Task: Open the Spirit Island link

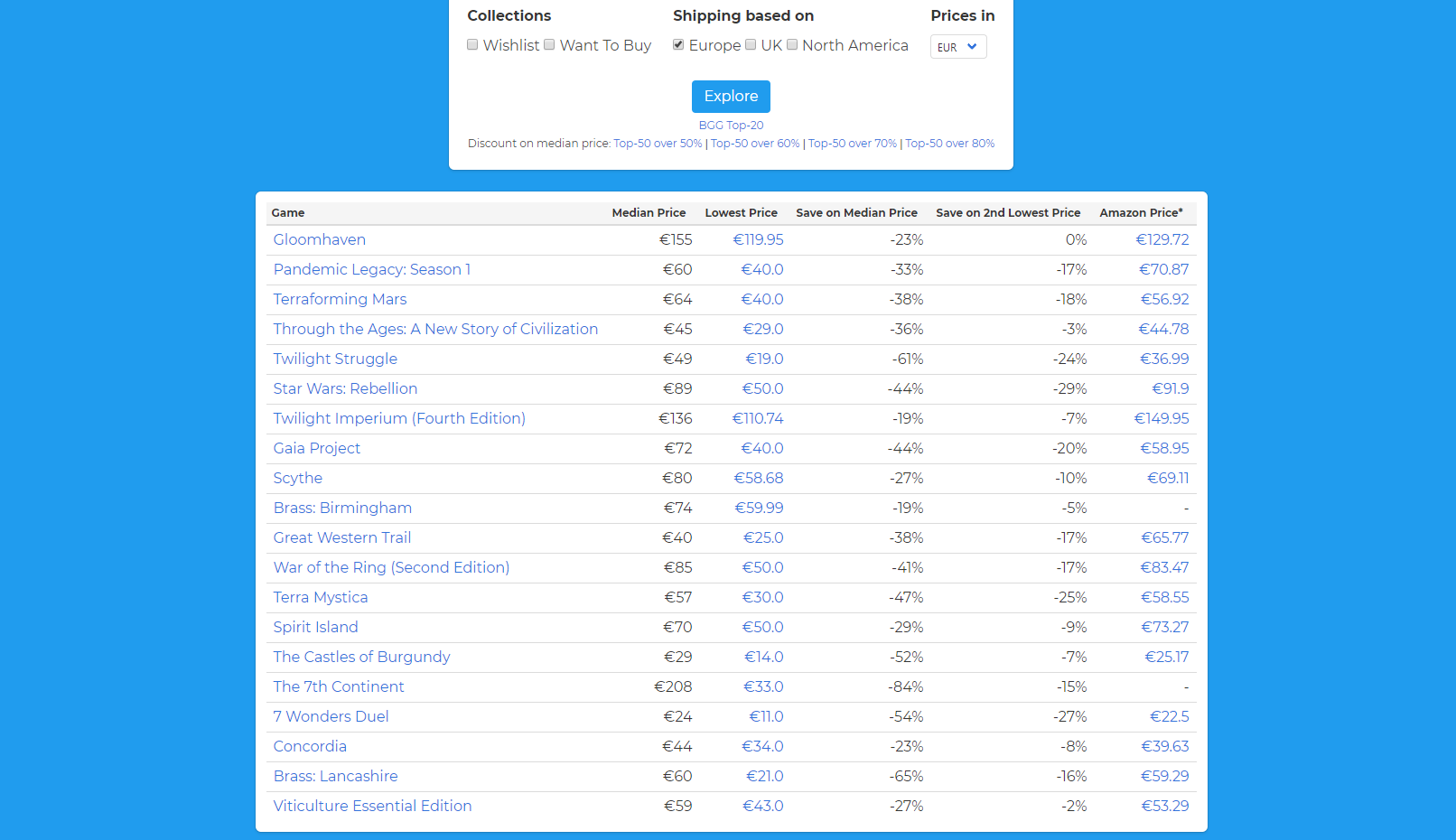Action: 316,627
